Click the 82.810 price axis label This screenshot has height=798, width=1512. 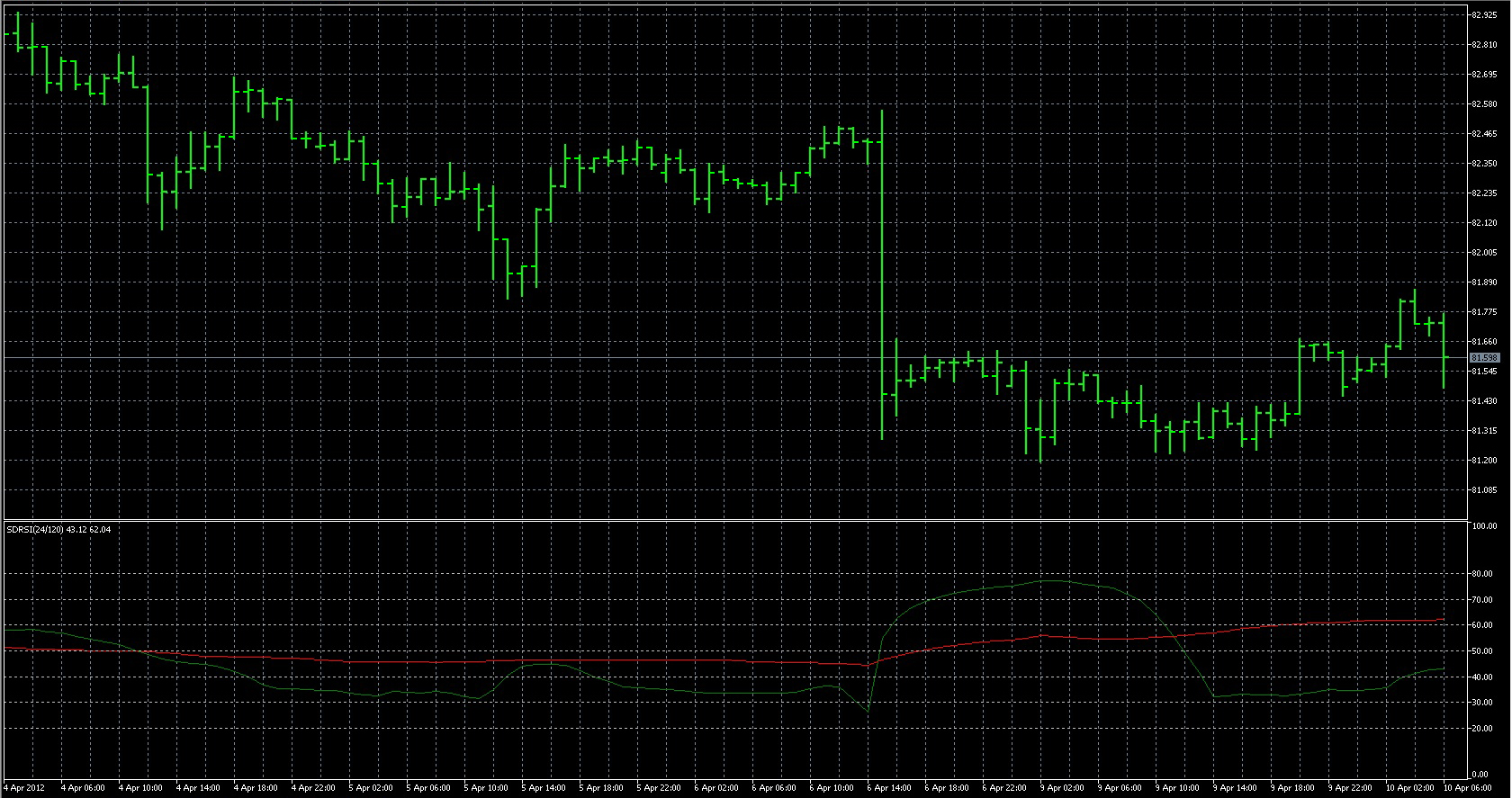pos(1485,45)
